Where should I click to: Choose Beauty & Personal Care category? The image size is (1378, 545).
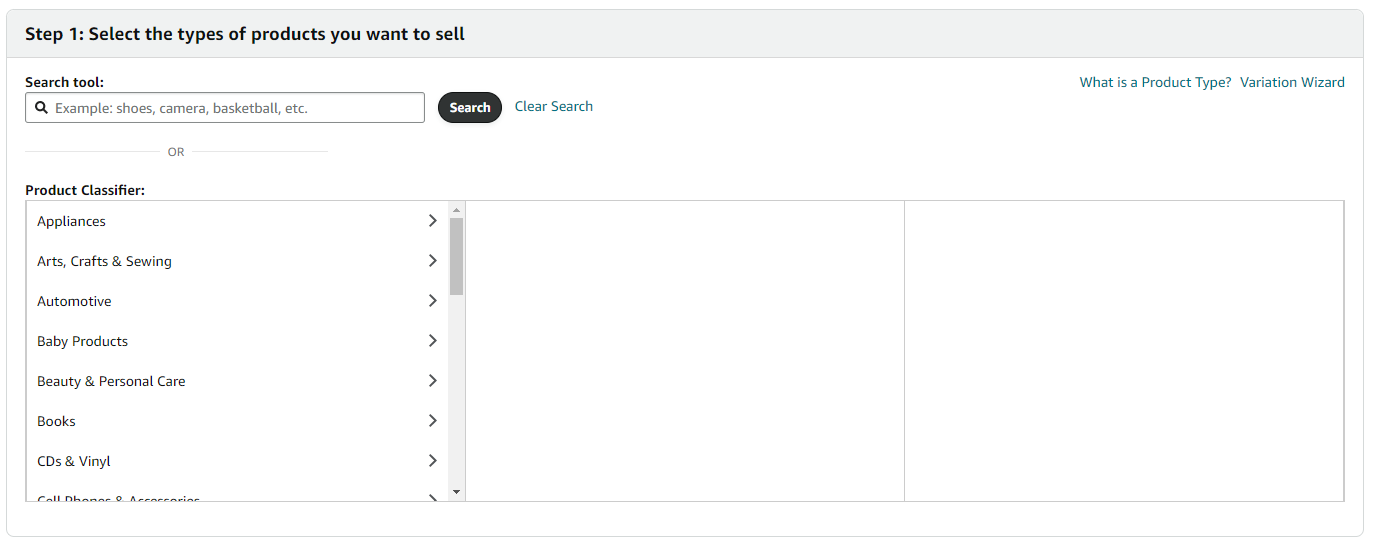click(111, 381)
